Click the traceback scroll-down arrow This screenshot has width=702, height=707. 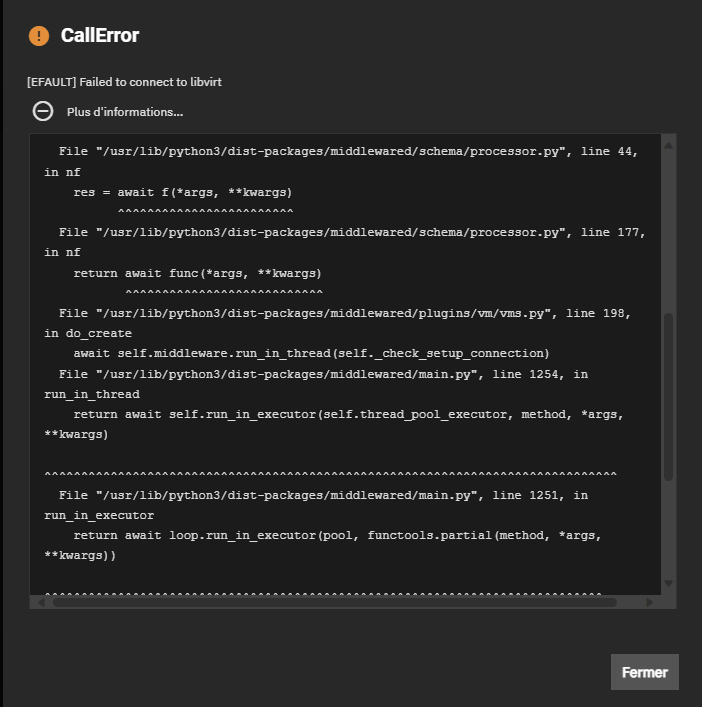(669, 583)
